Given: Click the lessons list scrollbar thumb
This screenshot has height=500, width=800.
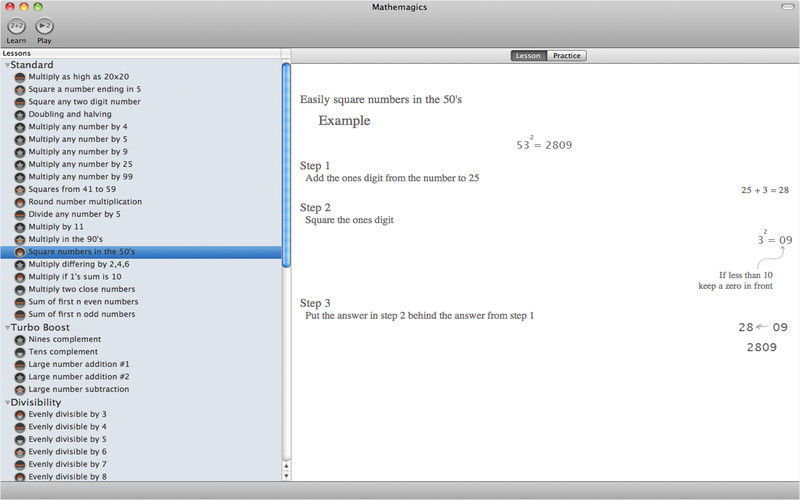Looking at the screenshot, I should tap(286, 164).
